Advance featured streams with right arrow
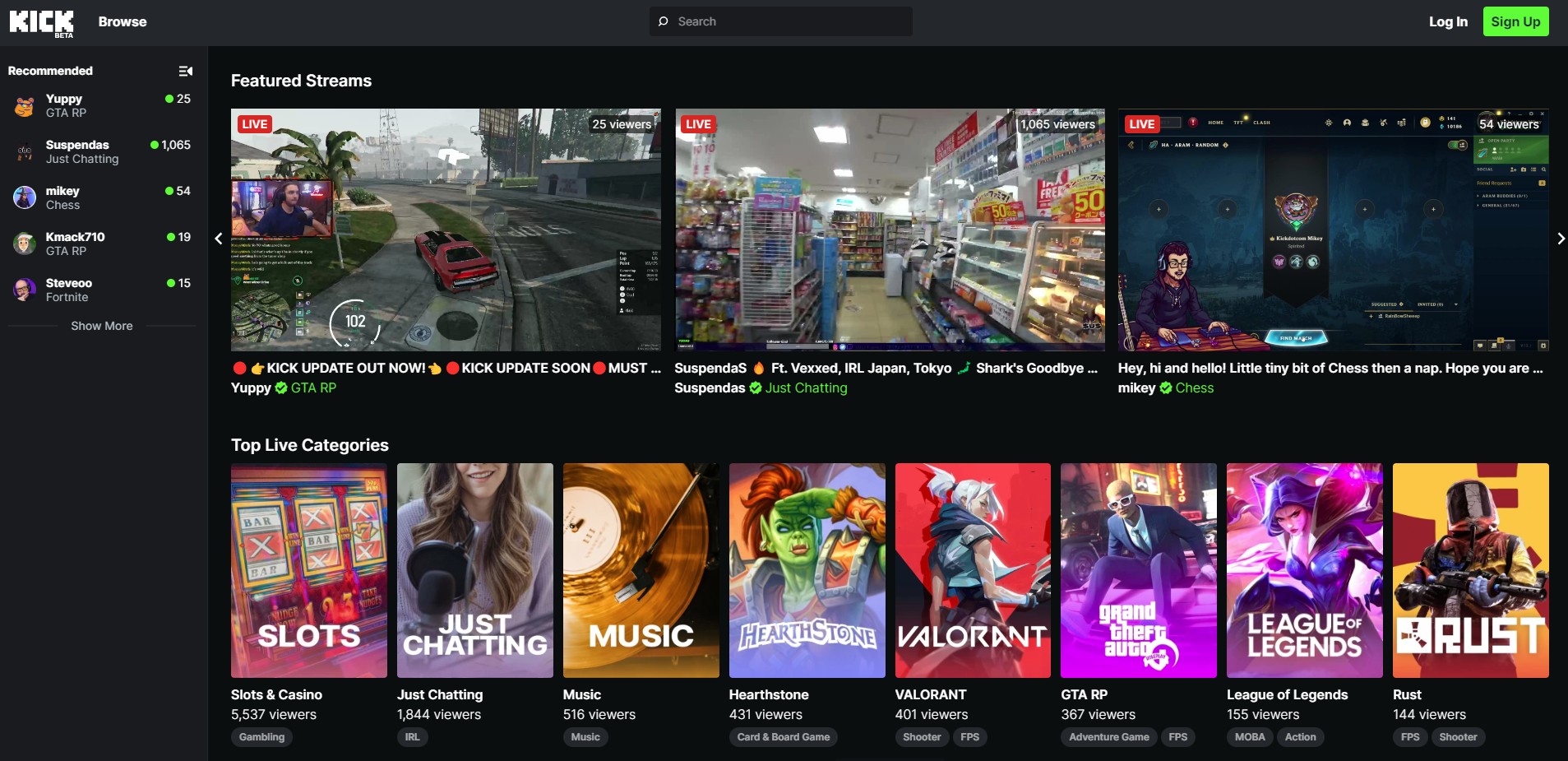The width and height of the screenshot is (1568, 761). (1560, 239)
